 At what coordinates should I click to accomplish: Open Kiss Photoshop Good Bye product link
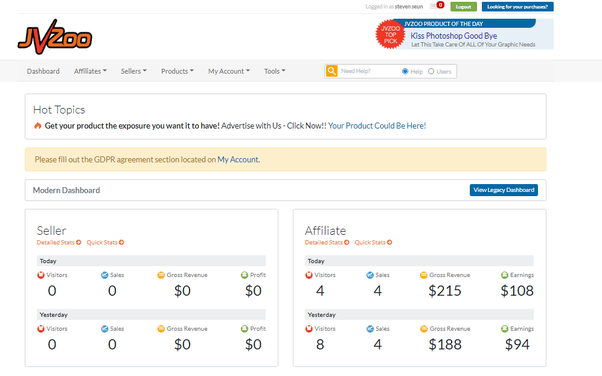click(x=454, y=36)
